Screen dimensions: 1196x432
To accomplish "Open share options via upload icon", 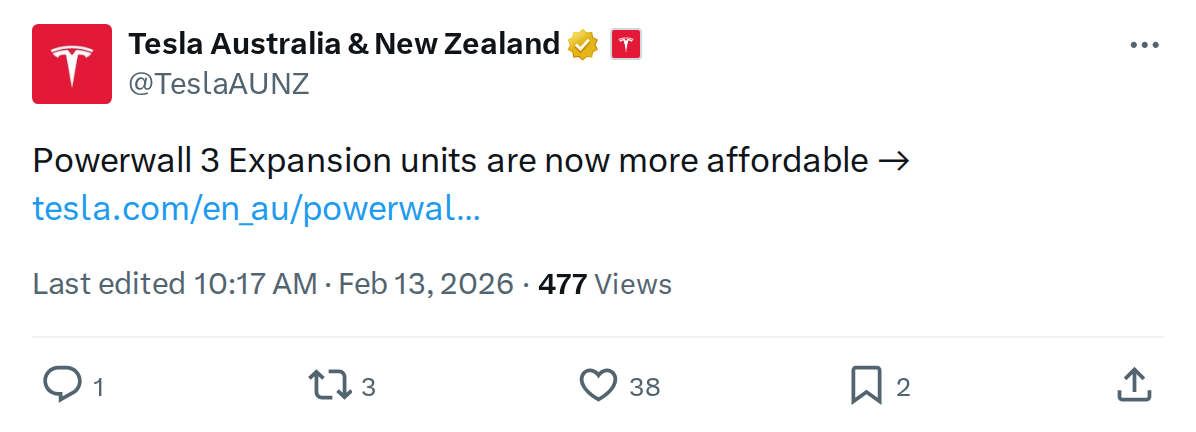I will tap(1131, 385).
